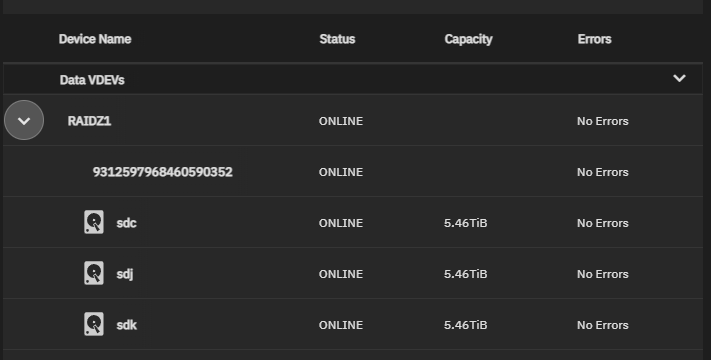This screenshot has height=360, width=711.
Task: Click the Device Name column header
Action: (x=95, y=39)
